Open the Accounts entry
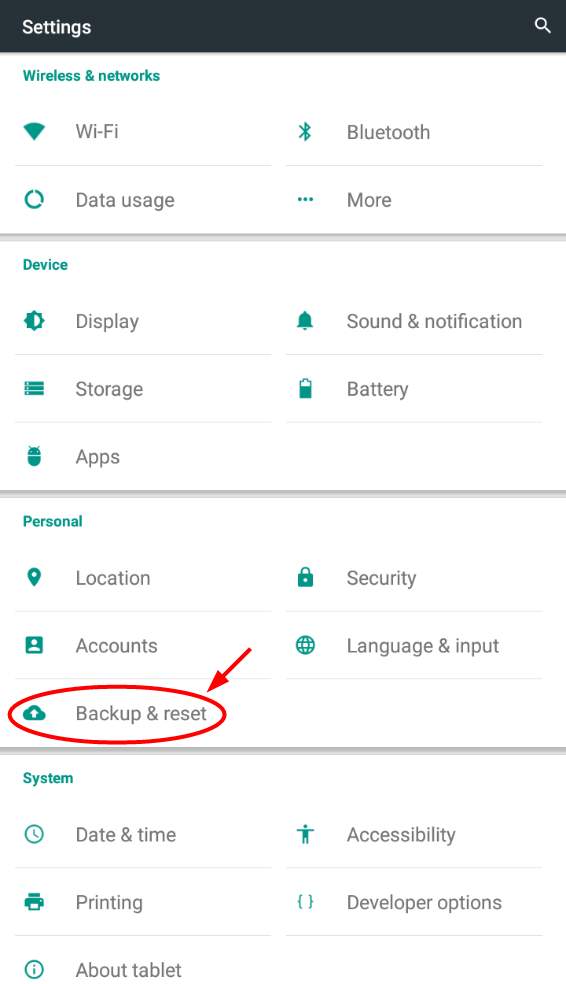 coord(144,645)
